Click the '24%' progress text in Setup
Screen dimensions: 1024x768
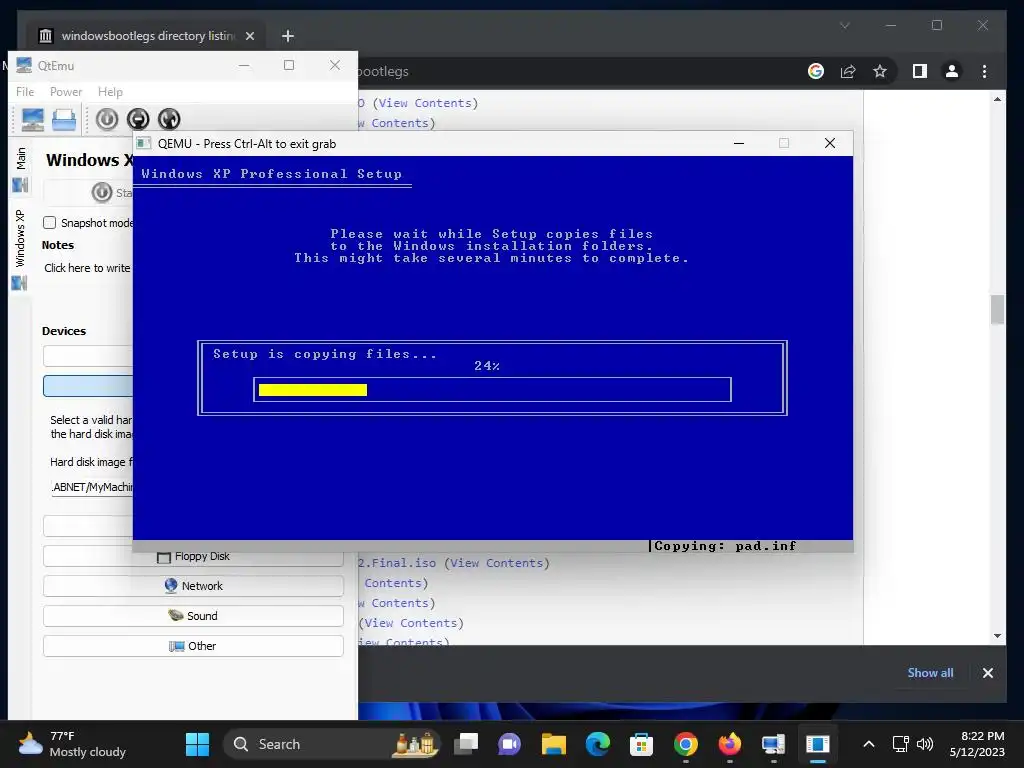tap(487, 366)
